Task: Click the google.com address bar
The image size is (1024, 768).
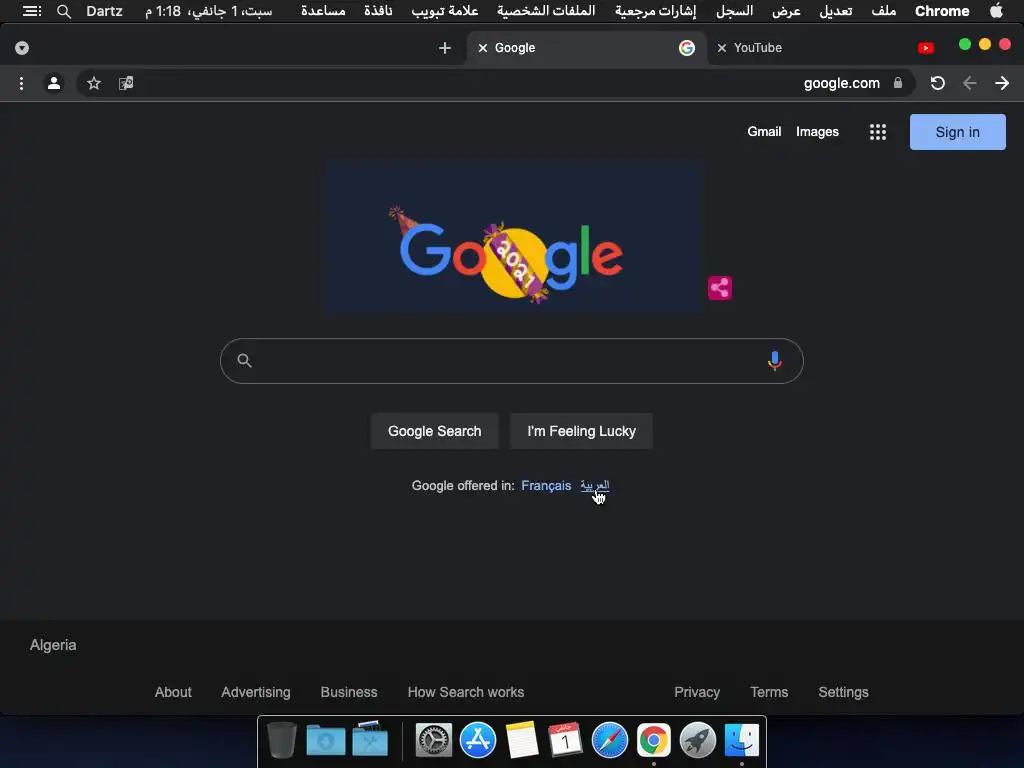Action: tap(496, 83)
